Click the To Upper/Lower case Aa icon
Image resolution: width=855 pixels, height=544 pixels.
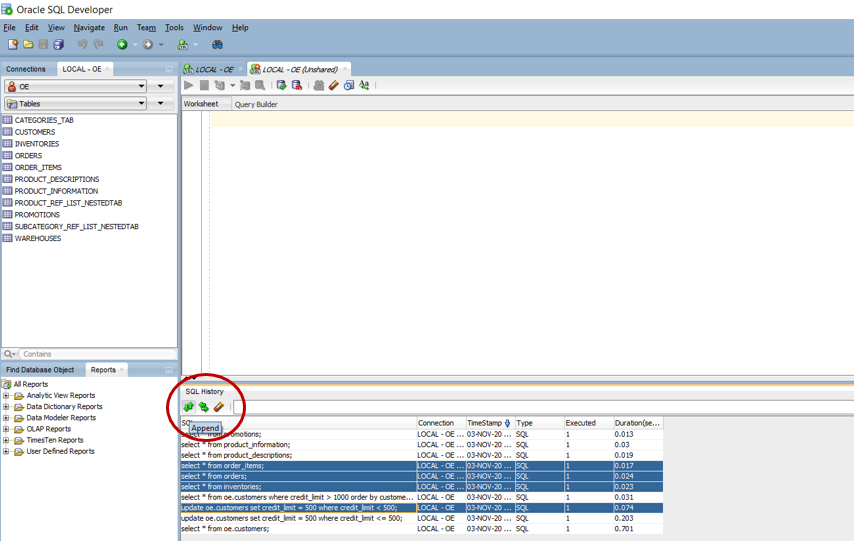point(364,85)
